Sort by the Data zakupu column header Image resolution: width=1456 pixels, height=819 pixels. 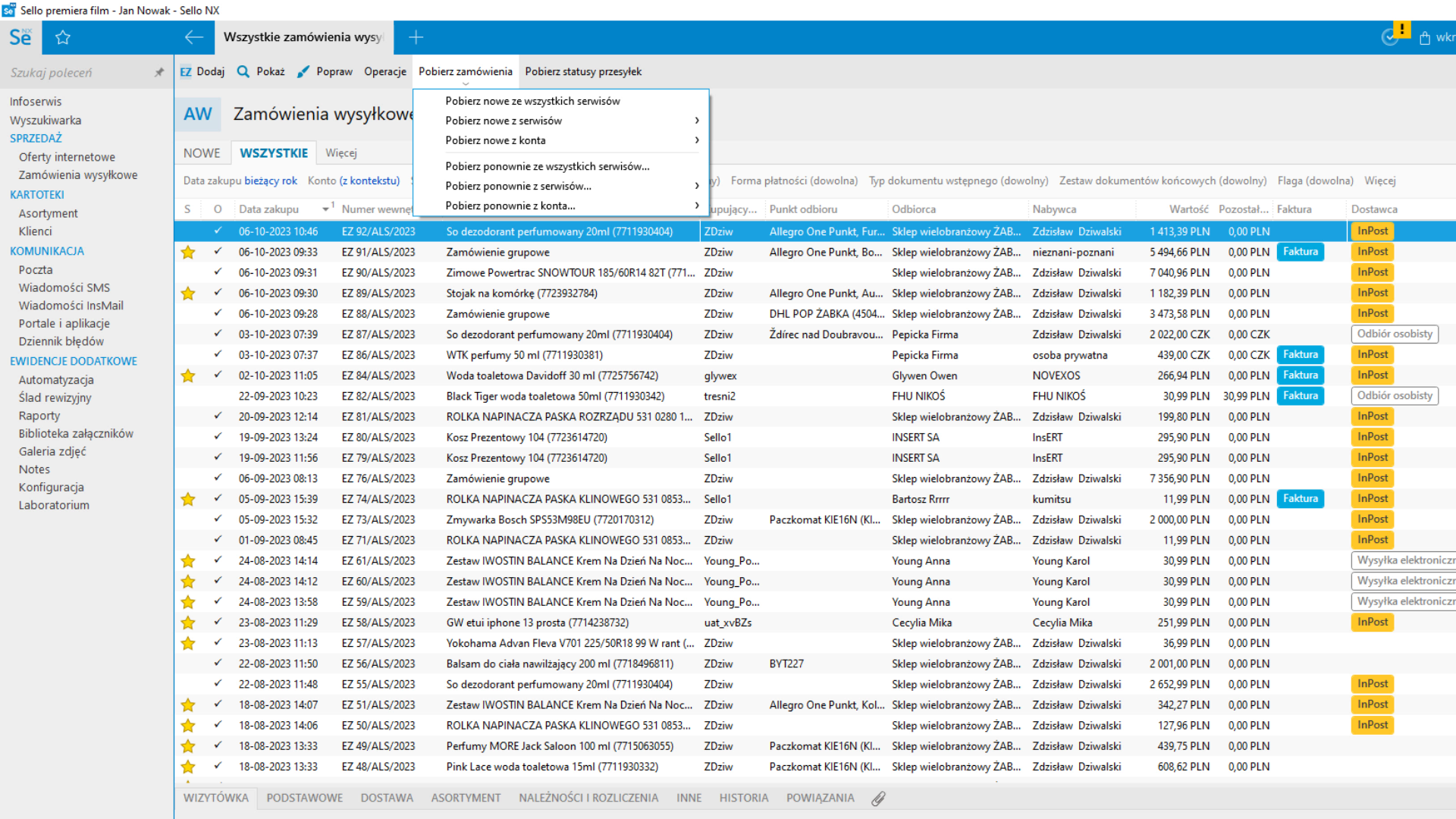point(268,209)
